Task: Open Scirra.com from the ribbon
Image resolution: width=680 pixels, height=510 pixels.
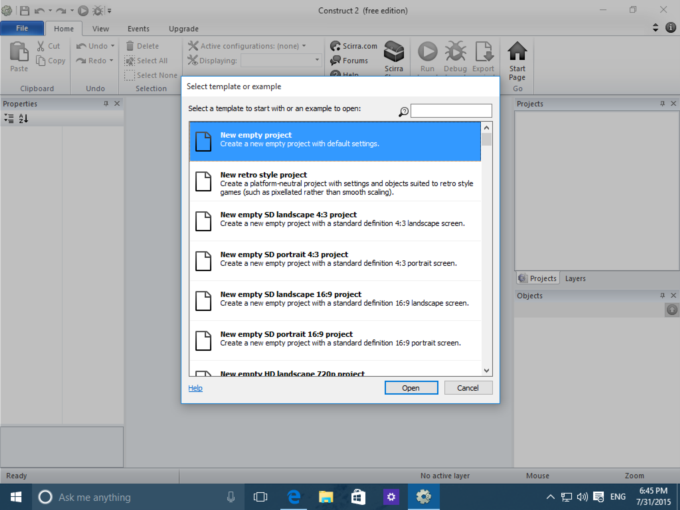Action: [353, 46]
